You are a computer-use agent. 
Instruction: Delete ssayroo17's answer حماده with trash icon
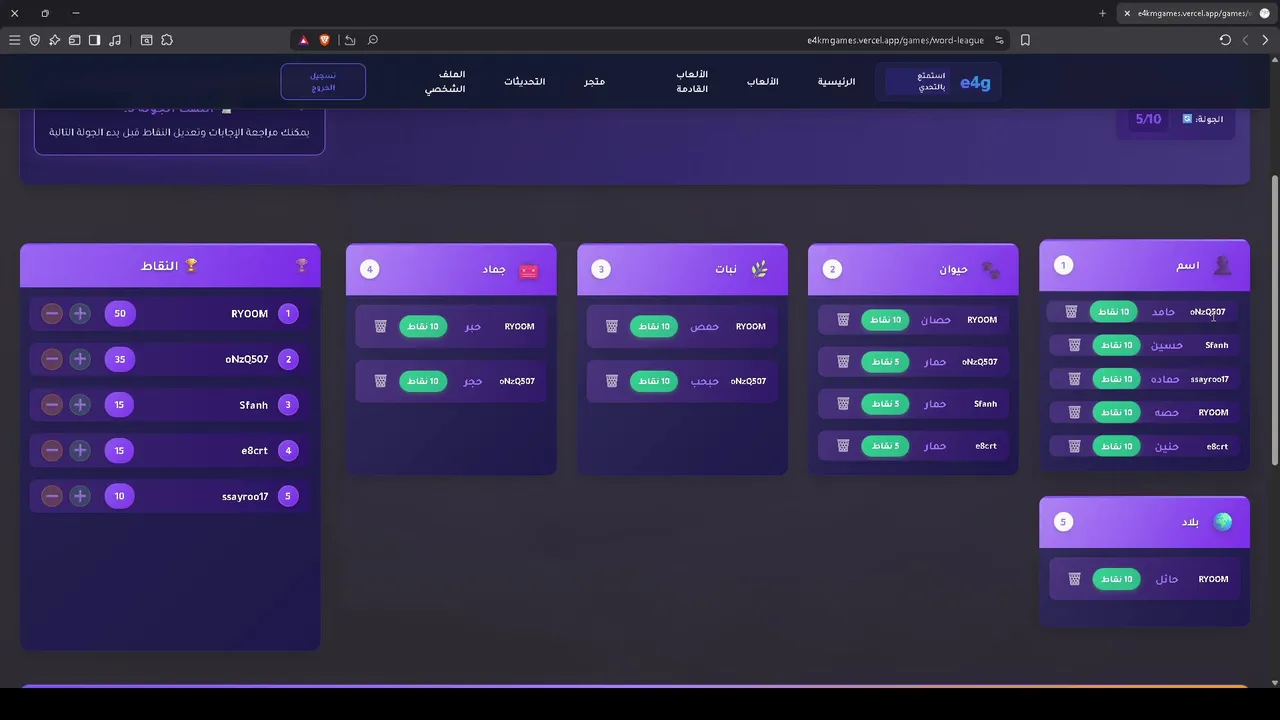(1075, 379)
